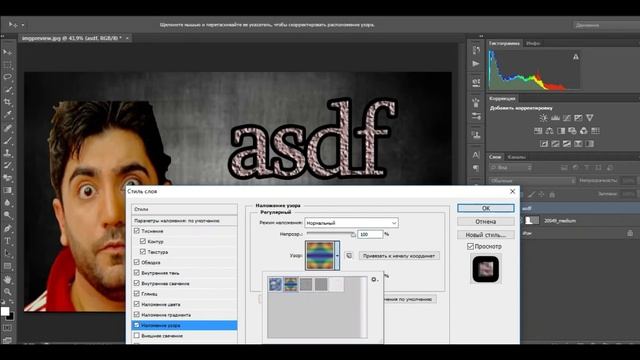Image resolution: width=640 pixels, height=360 pixels.
Task: Add Brightness/Contrast adjustment (sun icon)
Action: point(543,118)
